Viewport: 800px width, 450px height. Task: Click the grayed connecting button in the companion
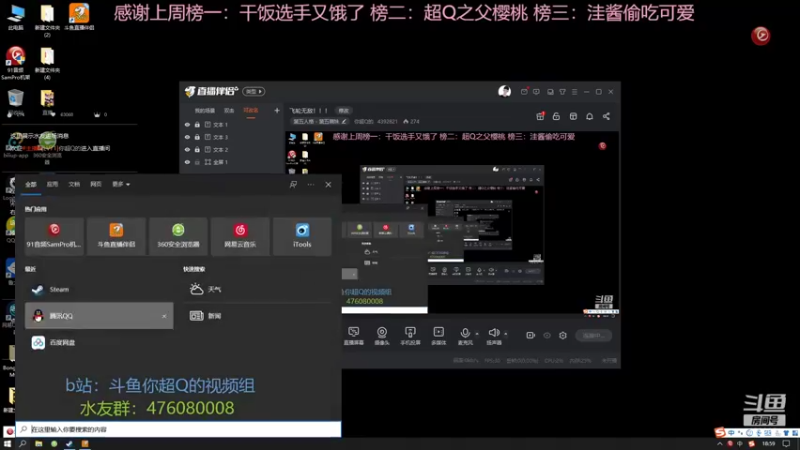pyautogui.click(x=593, y=335)
